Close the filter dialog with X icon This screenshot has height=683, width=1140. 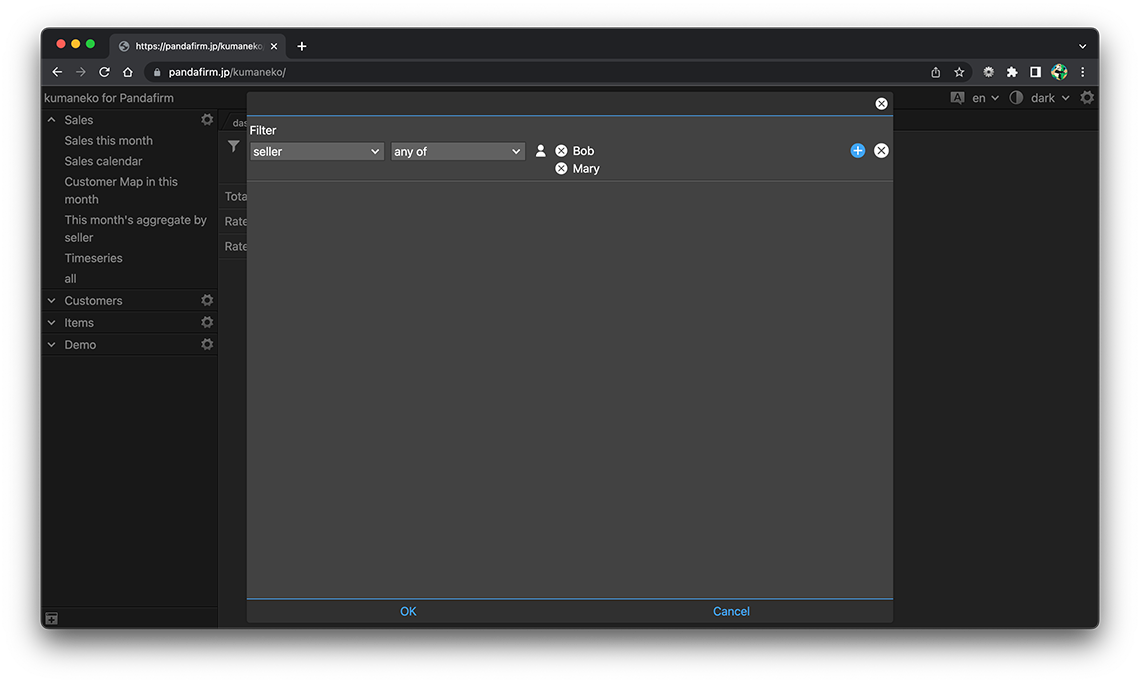pyautogui.click(x=881, y=104)
